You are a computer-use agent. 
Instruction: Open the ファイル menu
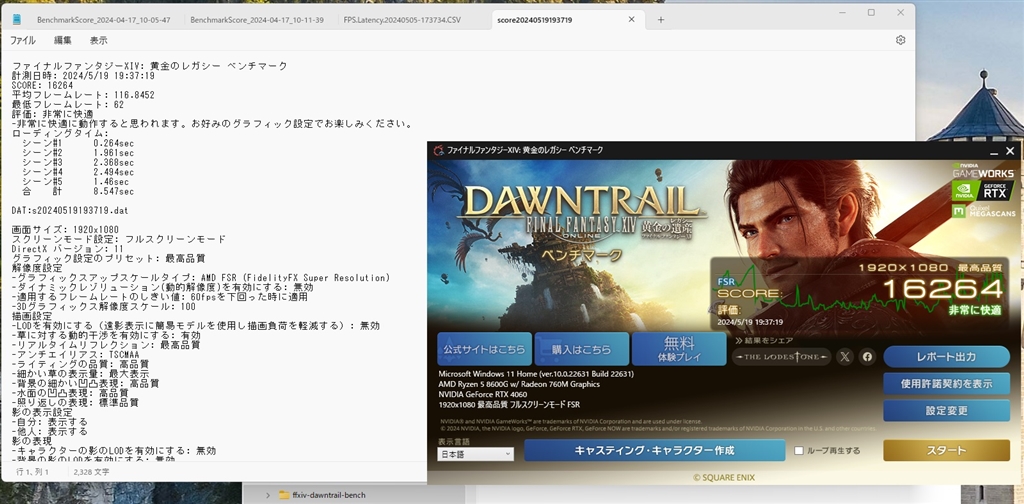(23, 40)
